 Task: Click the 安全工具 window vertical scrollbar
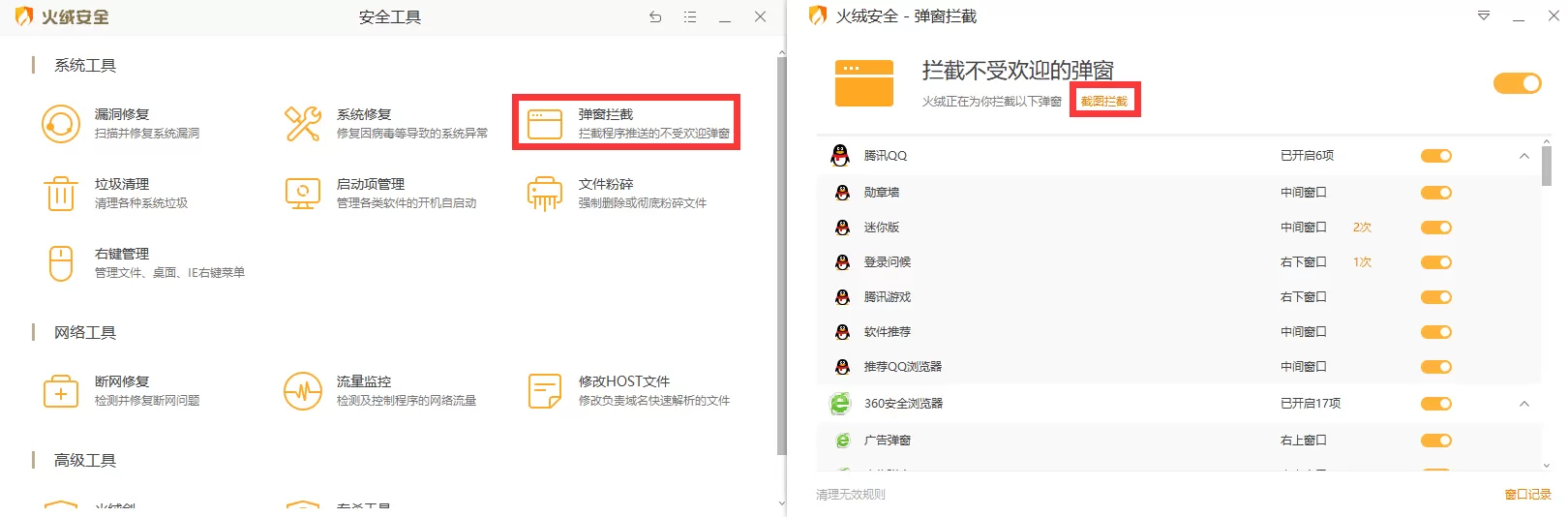tap(782, 256)
